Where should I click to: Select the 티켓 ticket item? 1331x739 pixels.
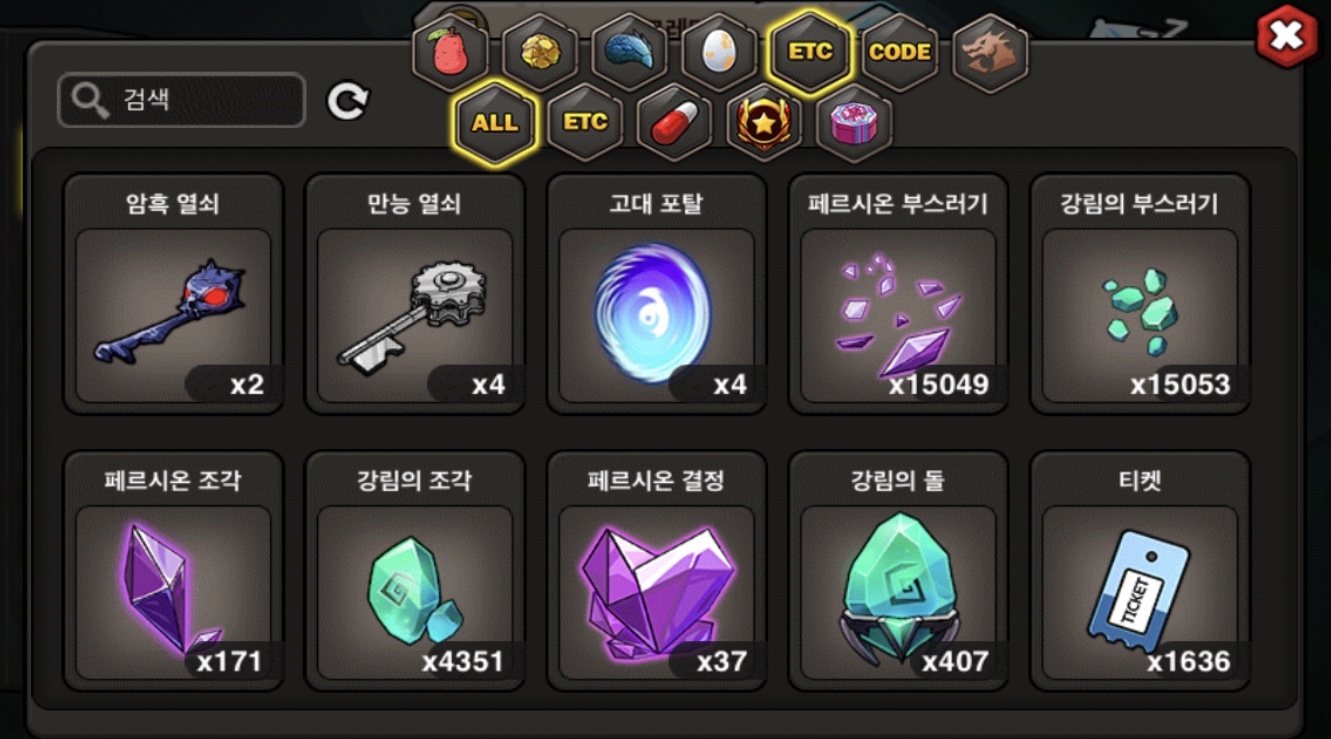tap(1141, 571)
